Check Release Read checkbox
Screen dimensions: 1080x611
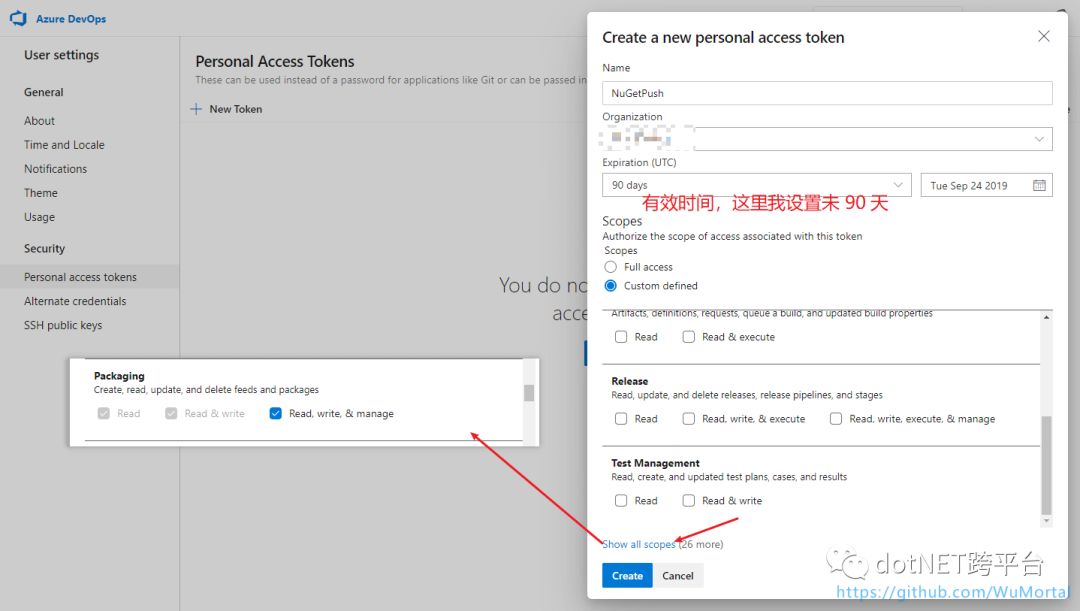click(x=621, y=419)
